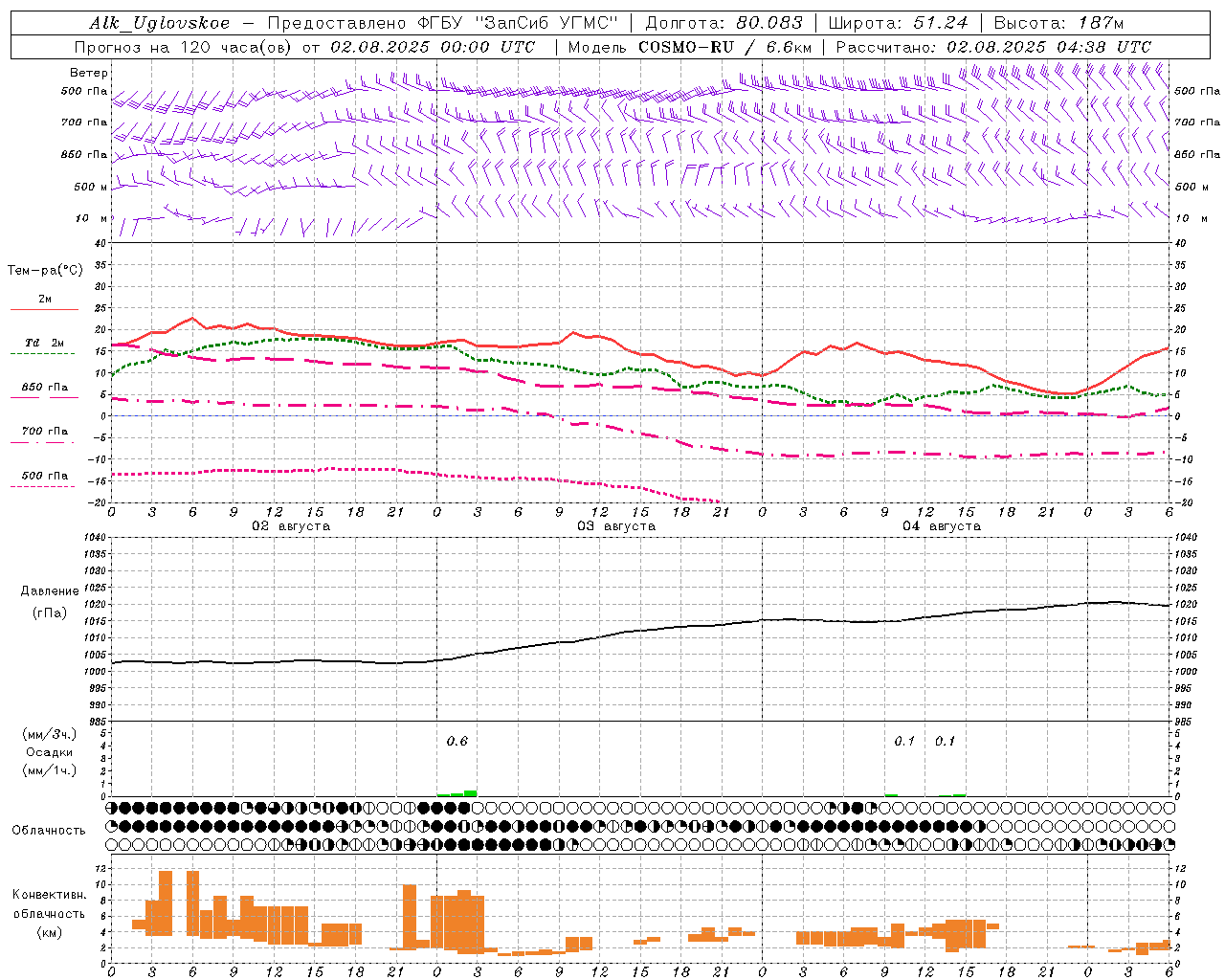Image resolution: width=1225 pixels, height=980 pixels.
Task: Click the station title Alk_Uglovskoe
Action: tap(160, 23)
